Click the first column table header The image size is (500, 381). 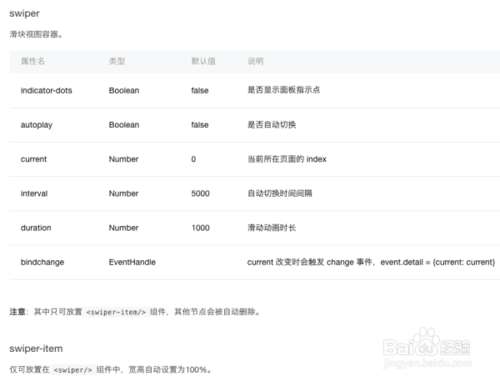33,61
